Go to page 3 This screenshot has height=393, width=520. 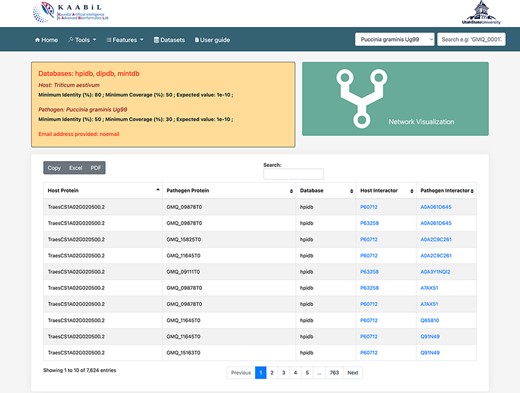click(x=284, y=373)
